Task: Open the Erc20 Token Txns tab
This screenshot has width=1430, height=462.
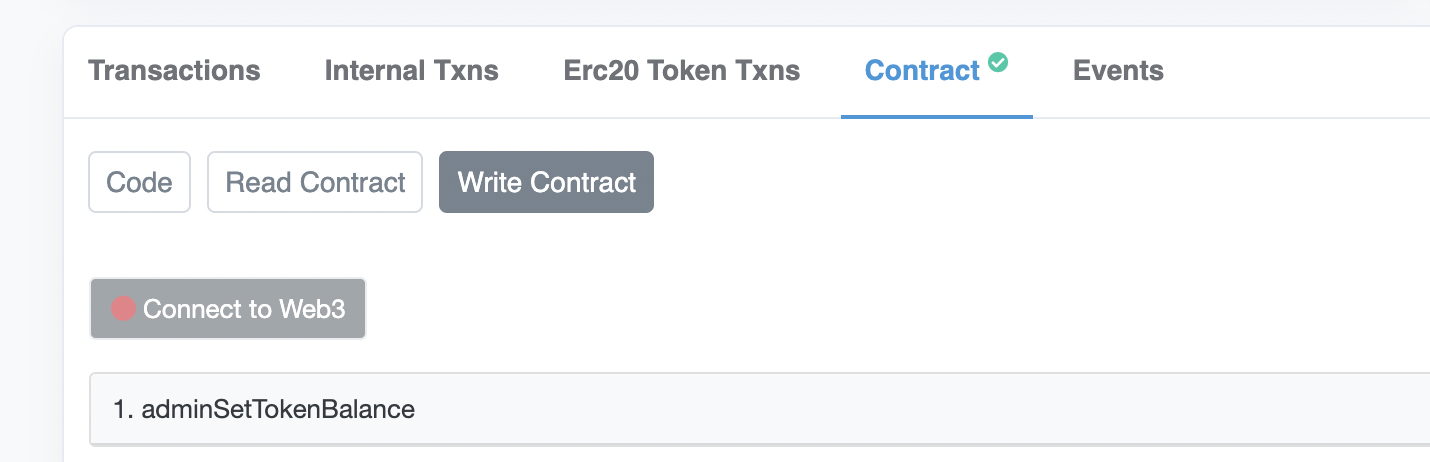Action: 682,71
